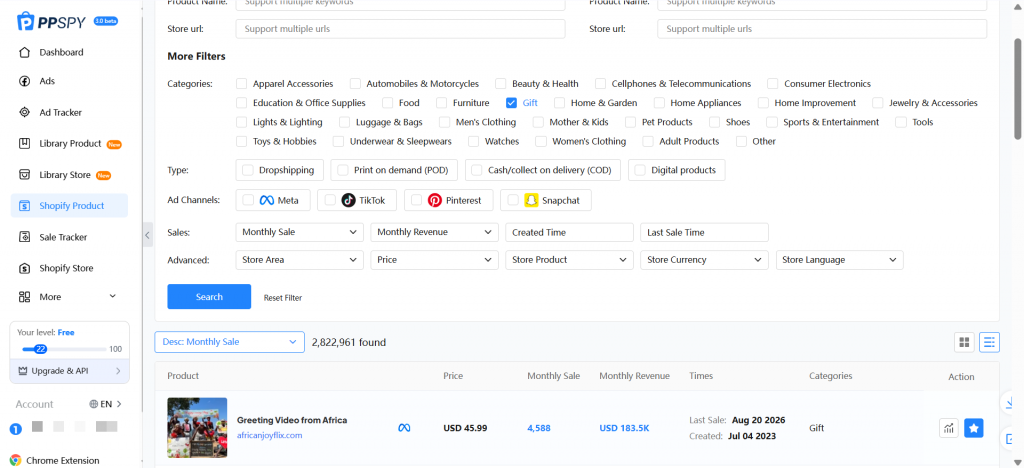1024x468 pixels.
Task: Click the Meta logo in Ad Channels
Action: pos(266,200)
